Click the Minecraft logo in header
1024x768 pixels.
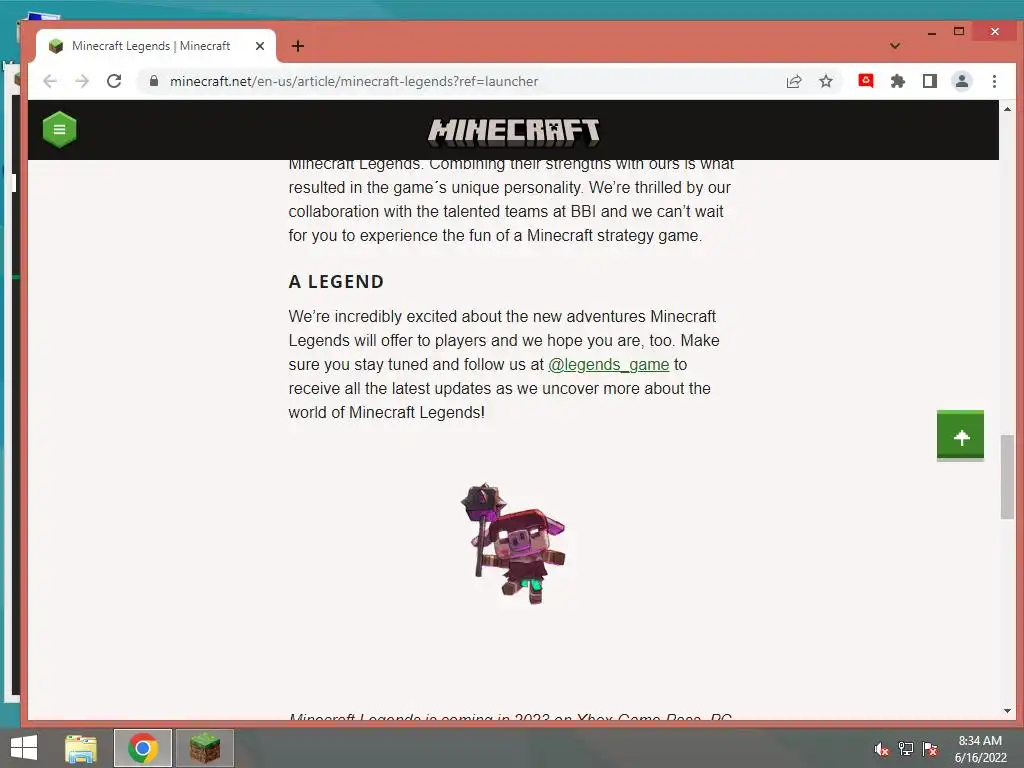coord(513,131)
